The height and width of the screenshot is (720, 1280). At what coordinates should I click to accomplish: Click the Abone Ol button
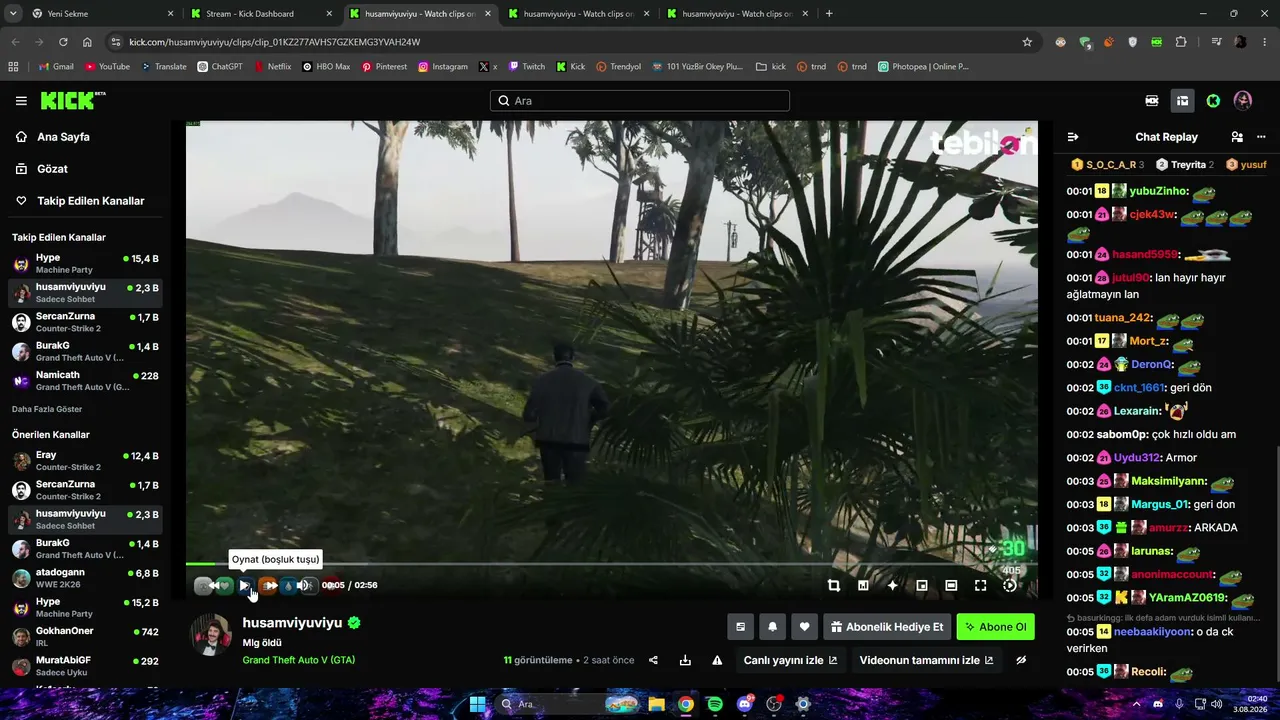pyautogui.click(x=995, y=627)
